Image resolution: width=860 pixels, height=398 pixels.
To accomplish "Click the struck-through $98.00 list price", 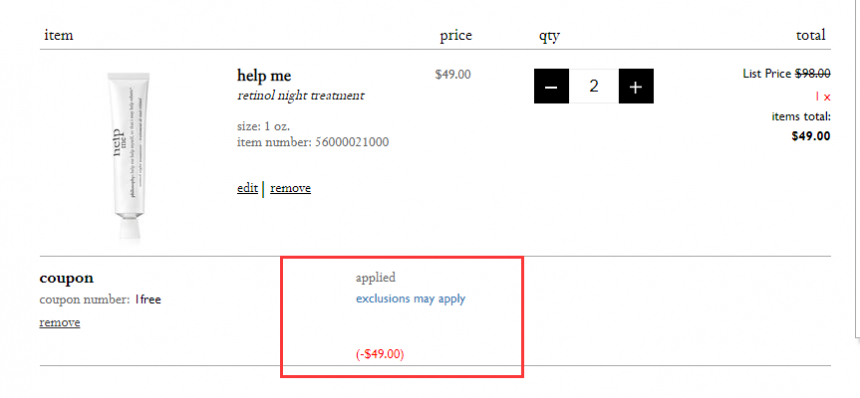I will pos(813,73).
